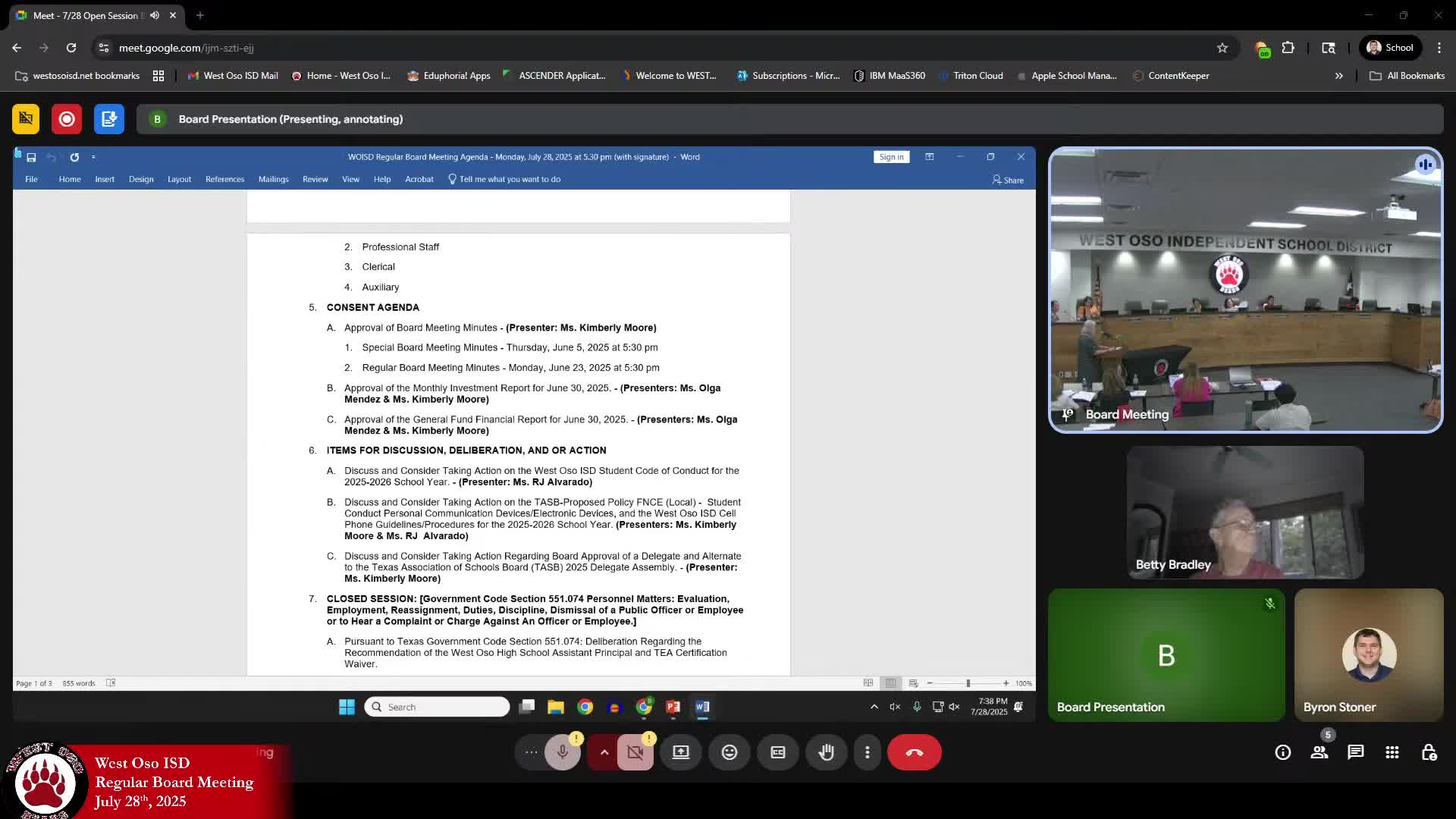The image size is (1456, 819).
Task: Open Host controls lock icon
Action: tap(1429, 752)
